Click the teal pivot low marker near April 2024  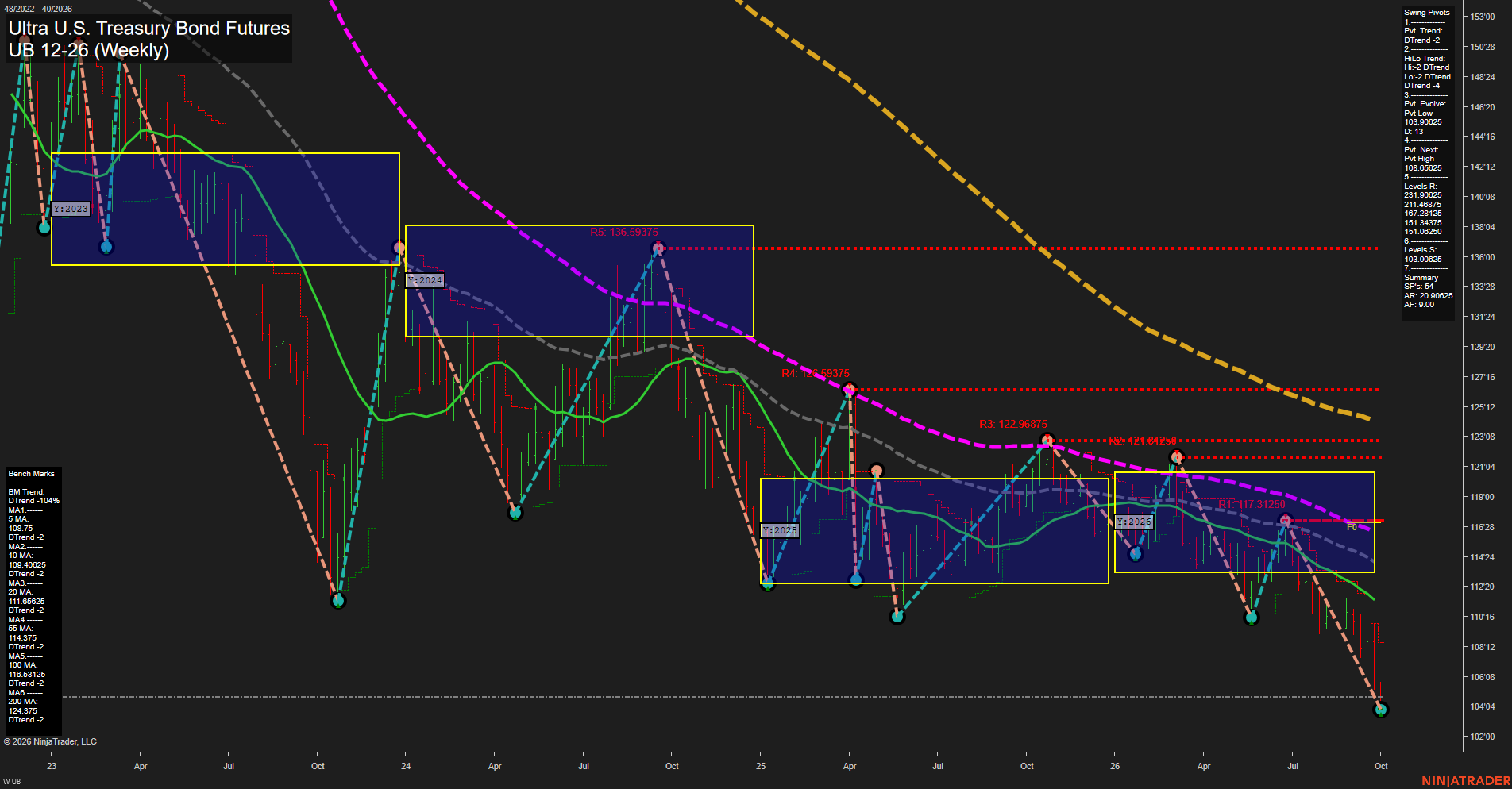pos(515,513)
